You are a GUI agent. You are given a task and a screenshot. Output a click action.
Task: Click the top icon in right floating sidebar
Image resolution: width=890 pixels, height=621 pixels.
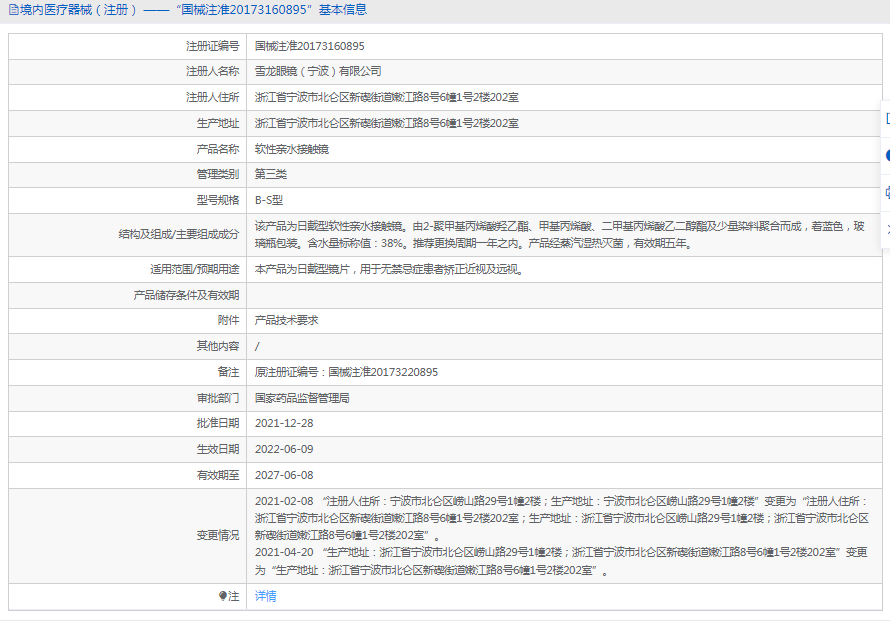886,118
